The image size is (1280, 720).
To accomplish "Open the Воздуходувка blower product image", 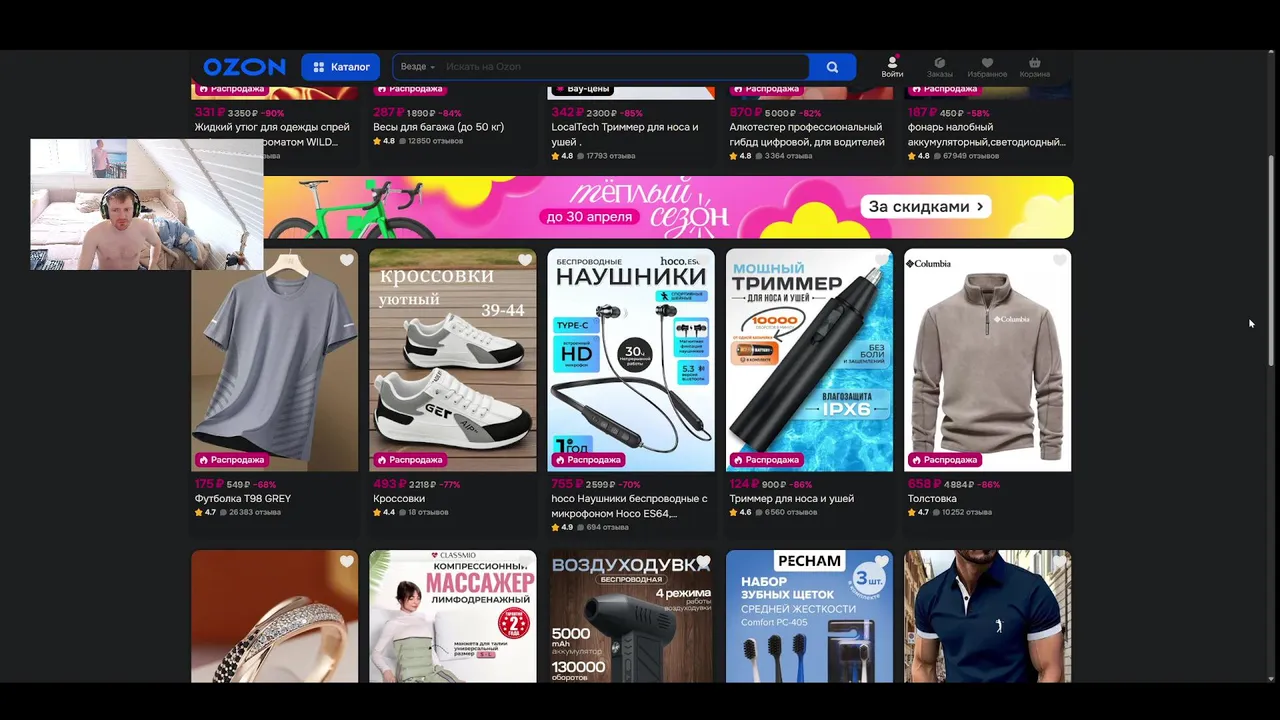I will click(631, 616).
